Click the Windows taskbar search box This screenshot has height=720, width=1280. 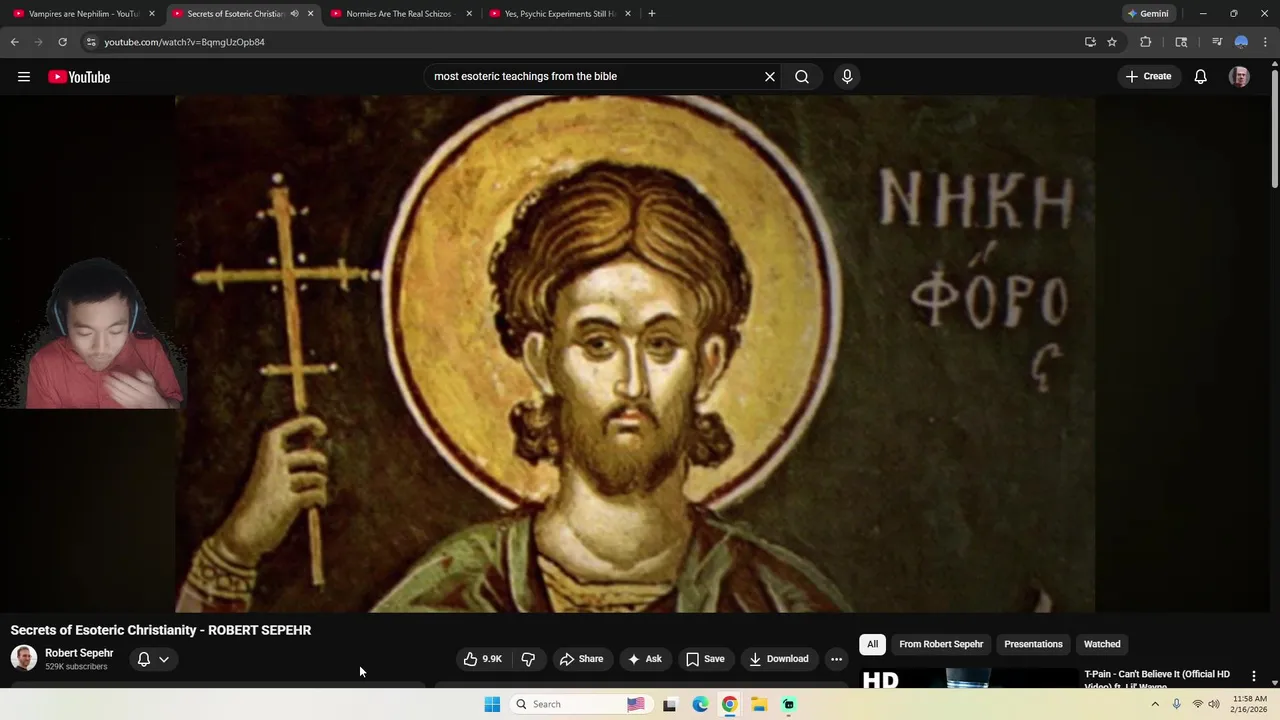(580, 704)
